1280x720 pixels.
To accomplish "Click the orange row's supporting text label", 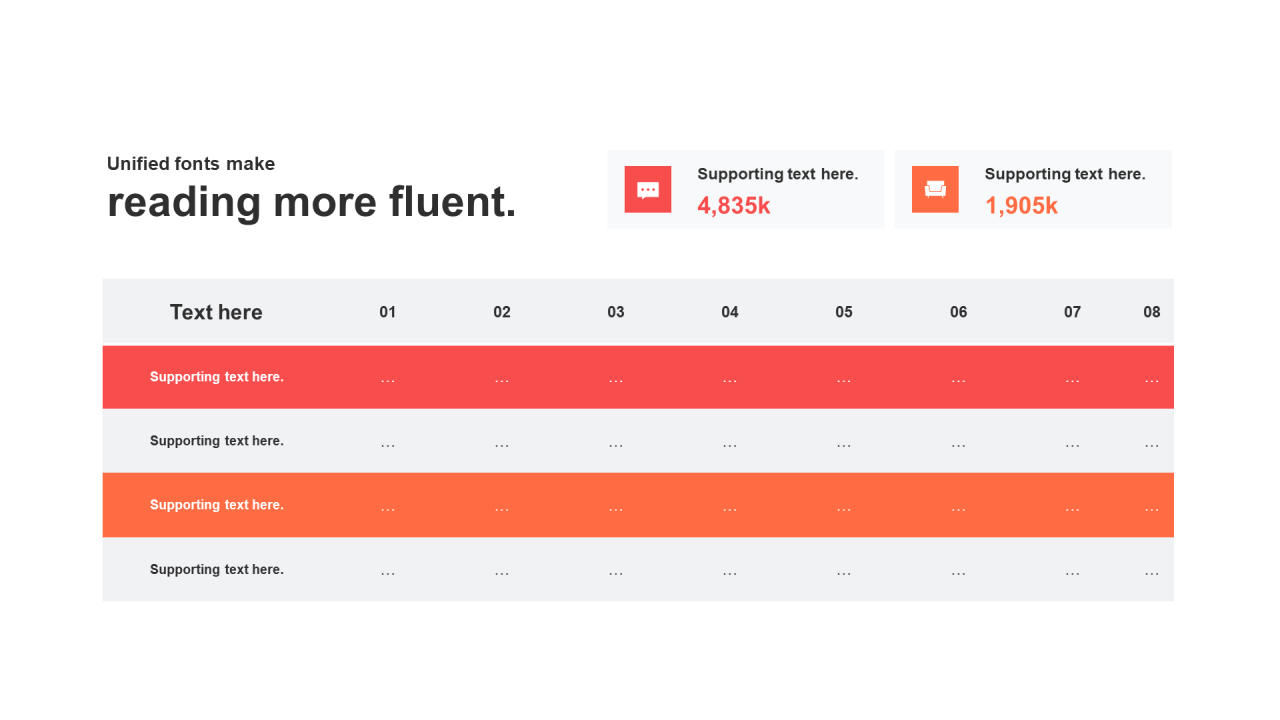I will click(x=217, y=505).
